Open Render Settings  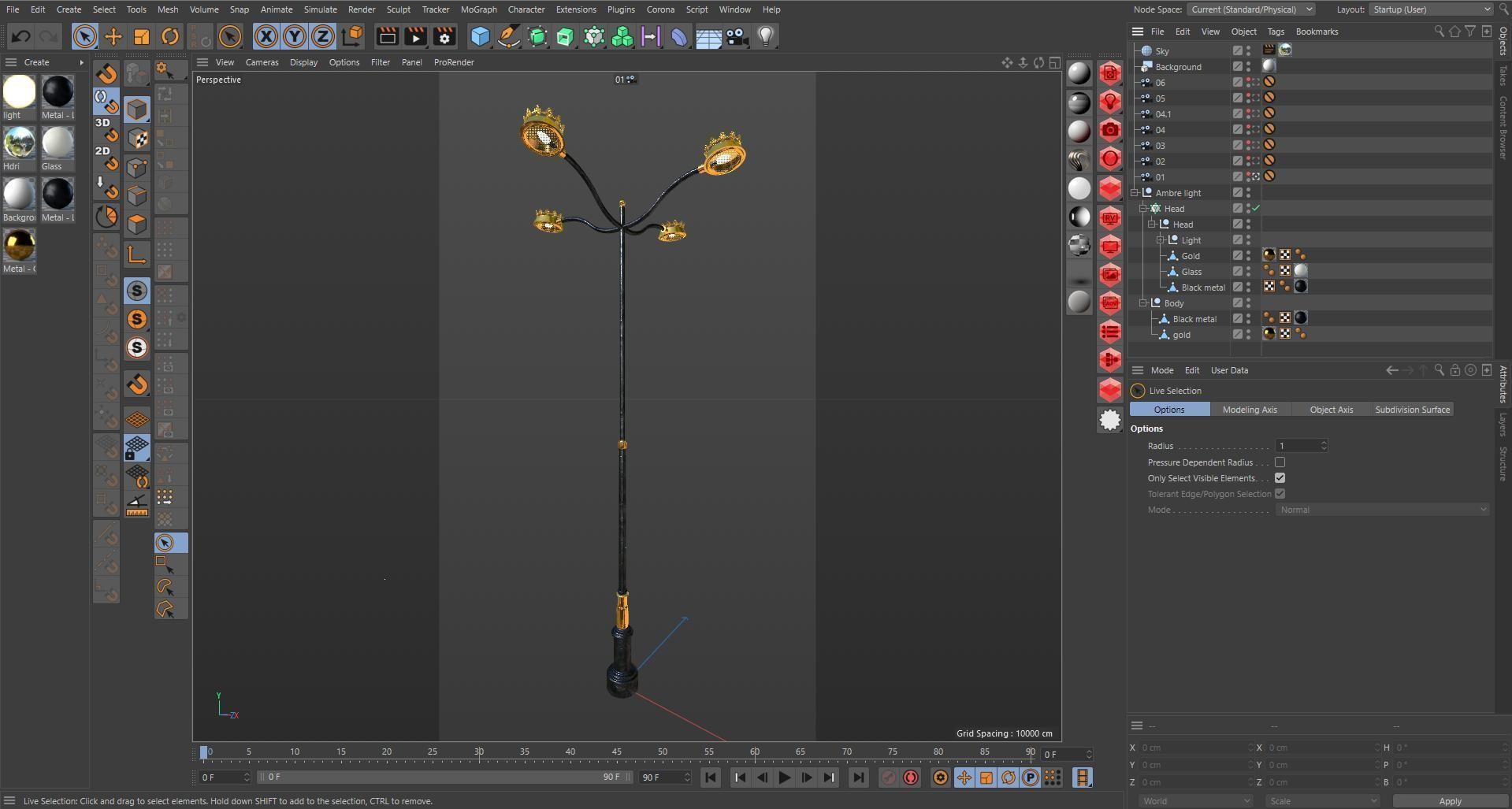[x=444, y=36]
